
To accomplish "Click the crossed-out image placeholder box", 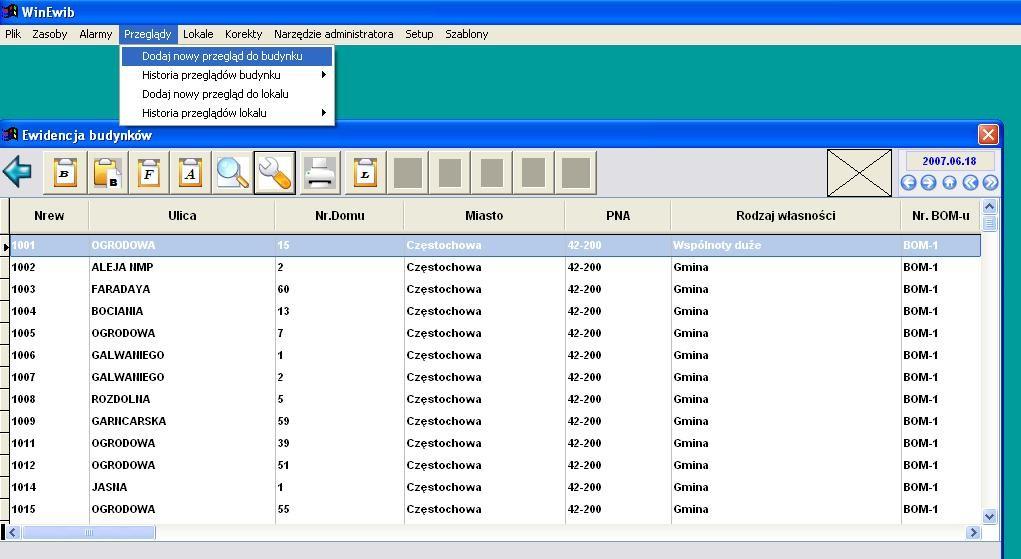I will tap(860, 173).
